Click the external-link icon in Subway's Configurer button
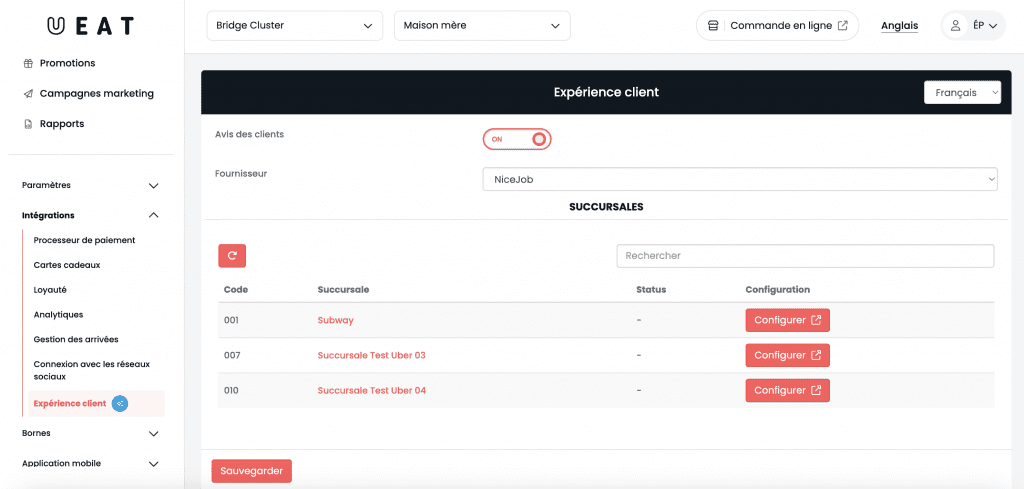Screen dimensions: 1024x489 pos(816,321)
